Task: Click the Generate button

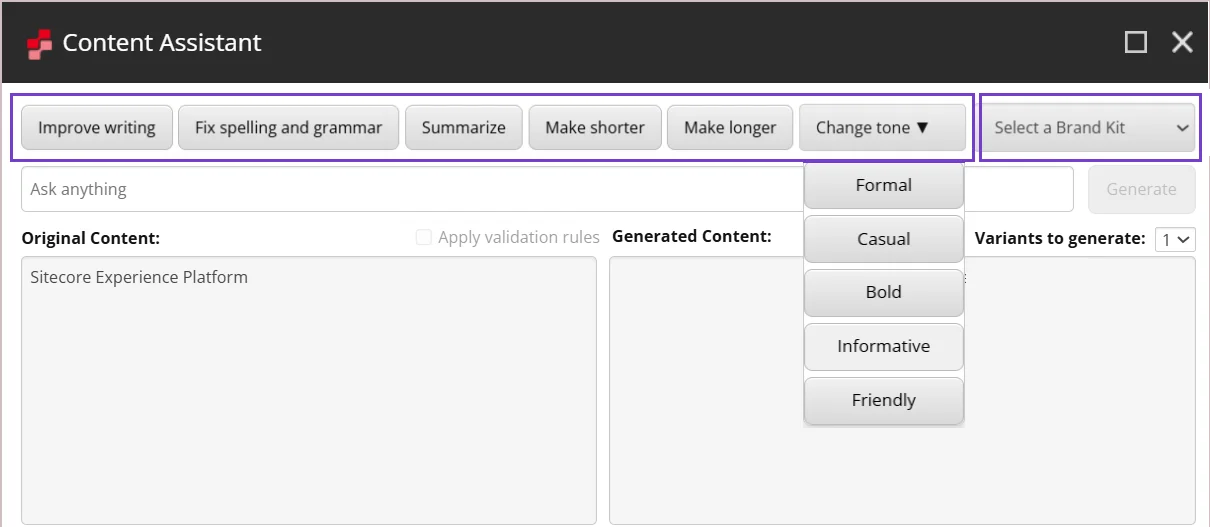Action: [x=1141, y=189]
